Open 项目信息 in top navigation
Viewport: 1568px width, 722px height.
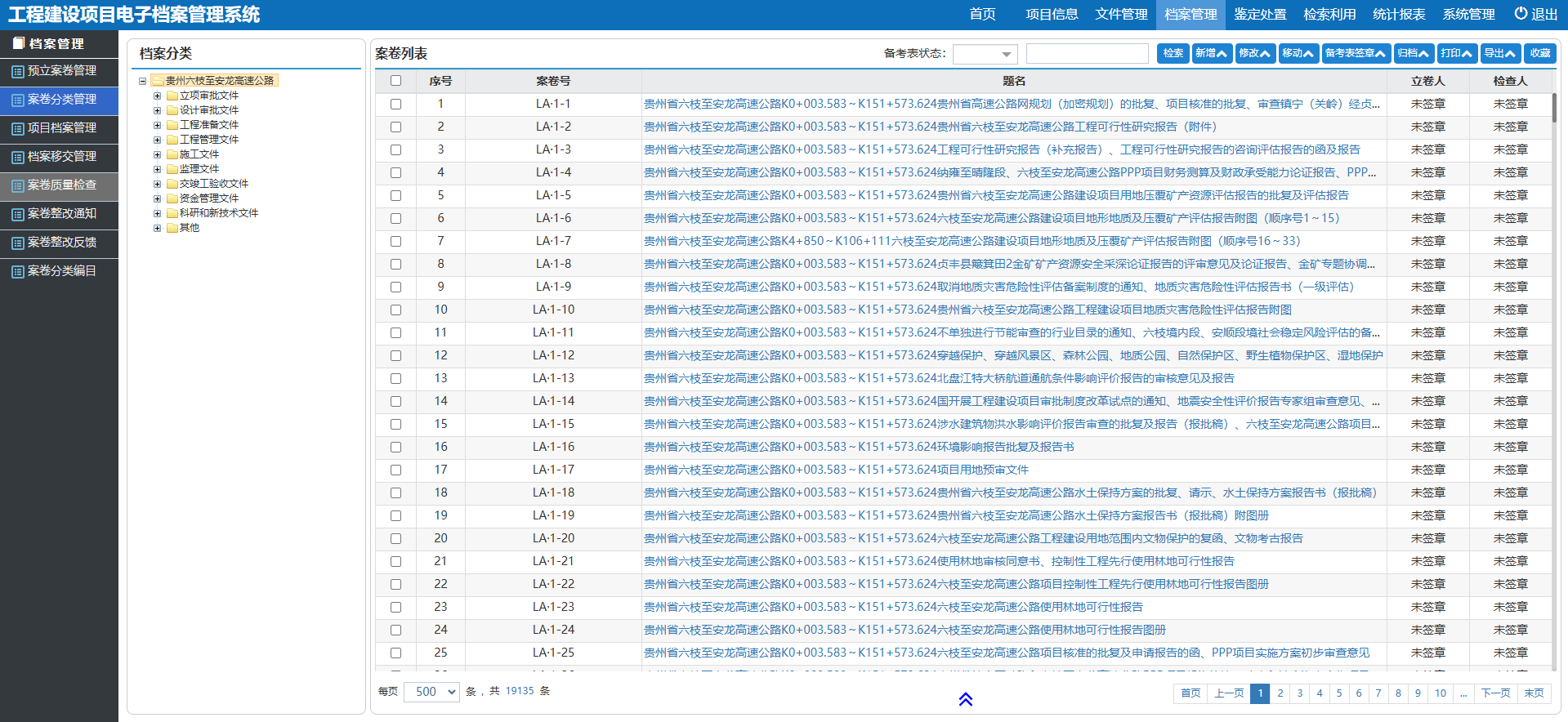click(x=1052, y=14)
